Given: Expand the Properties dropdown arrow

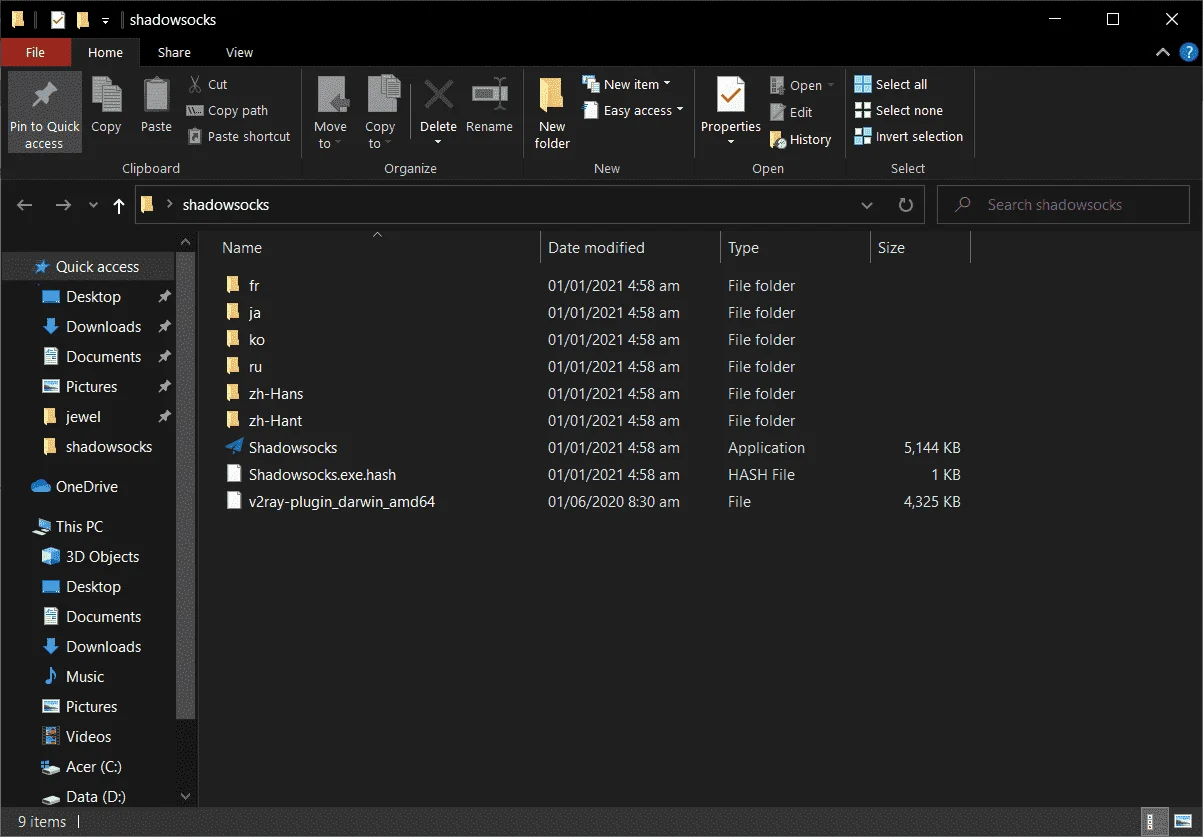Looking at the screenshot, I should tap(731, 142).
